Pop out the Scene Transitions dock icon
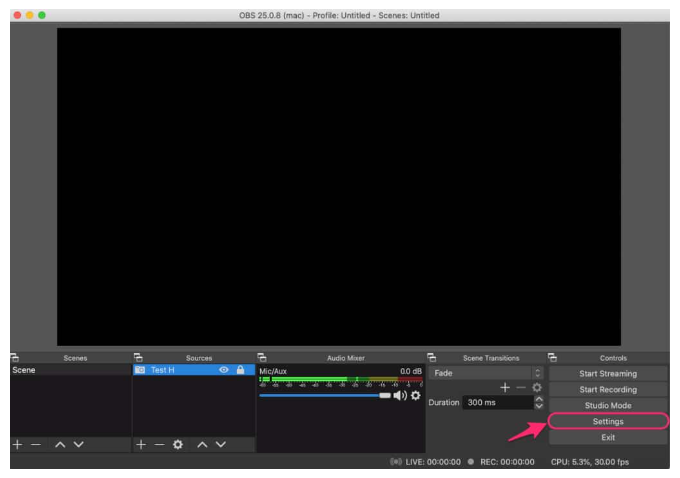 click(432, 357)
